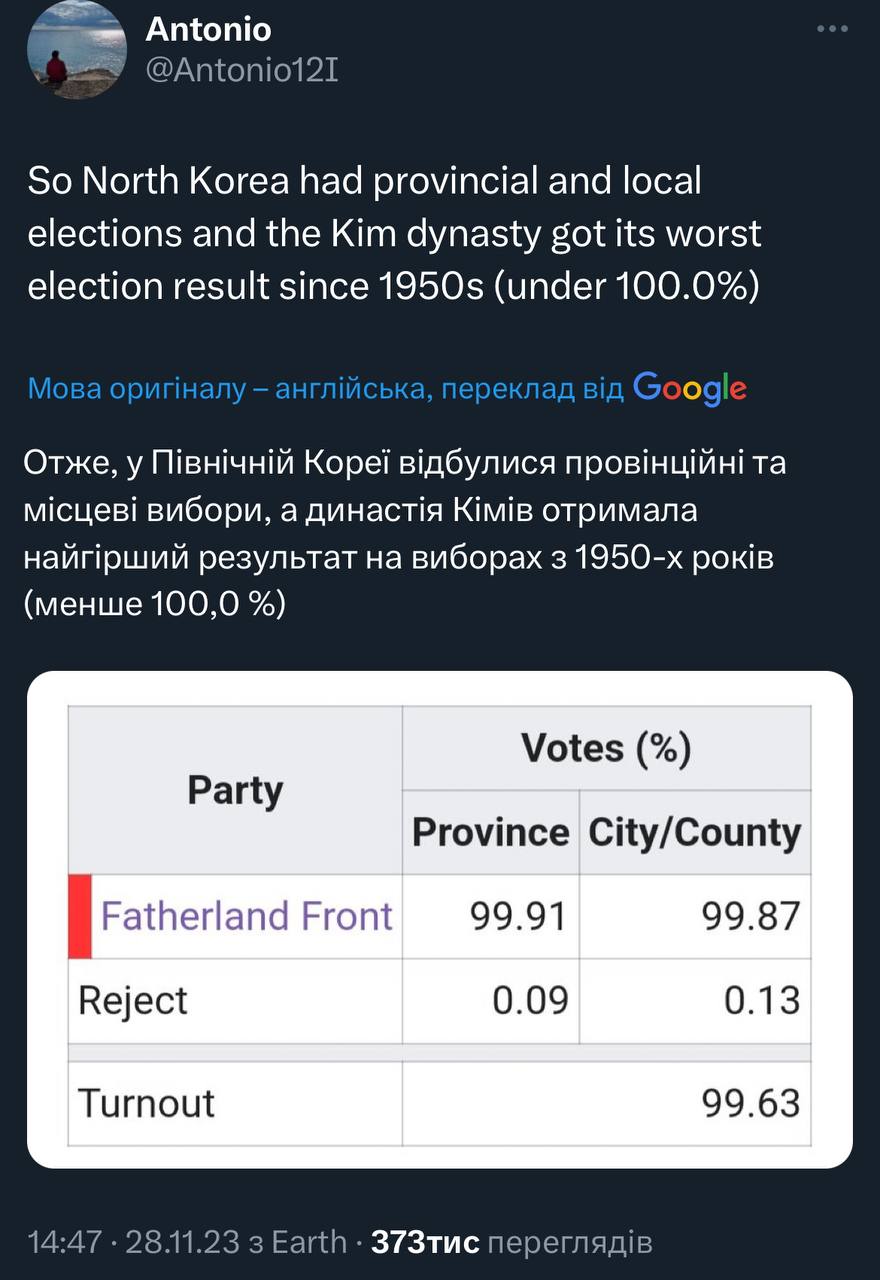Click the Google logo in translation note
This screenshot has width=880, height=1280.
690,388
